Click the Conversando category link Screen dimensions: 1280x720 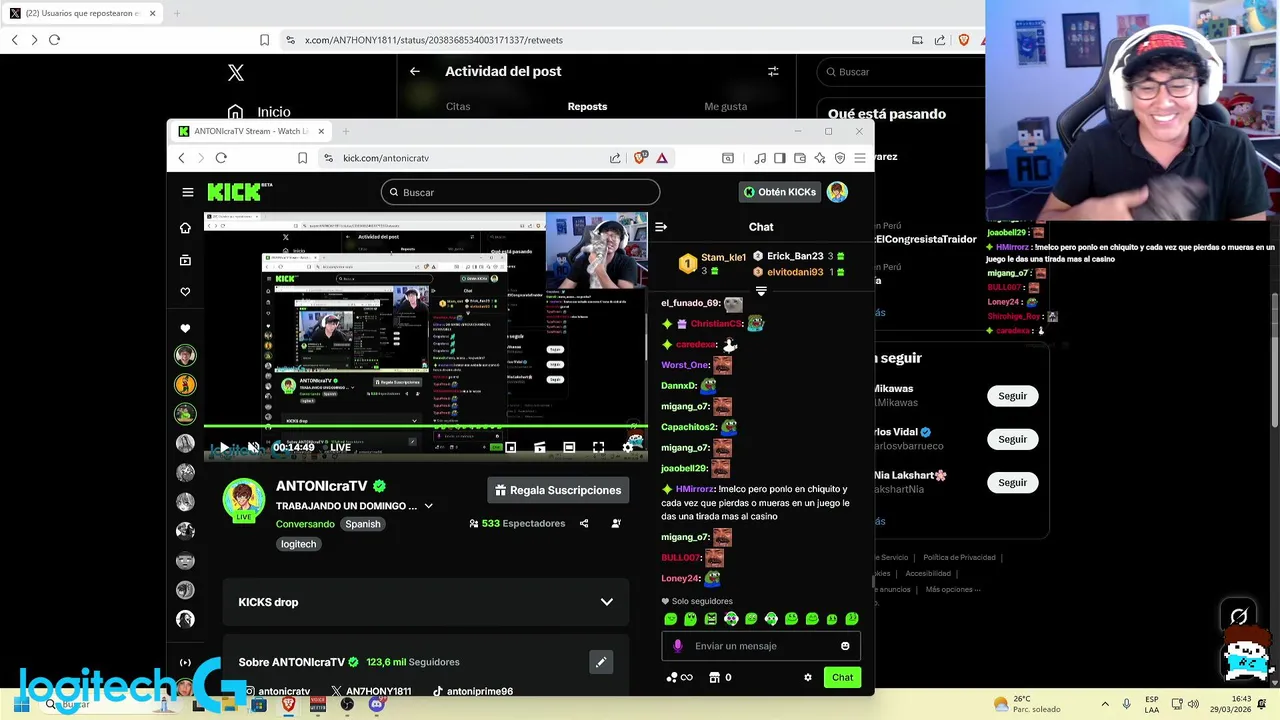(305, 524)
